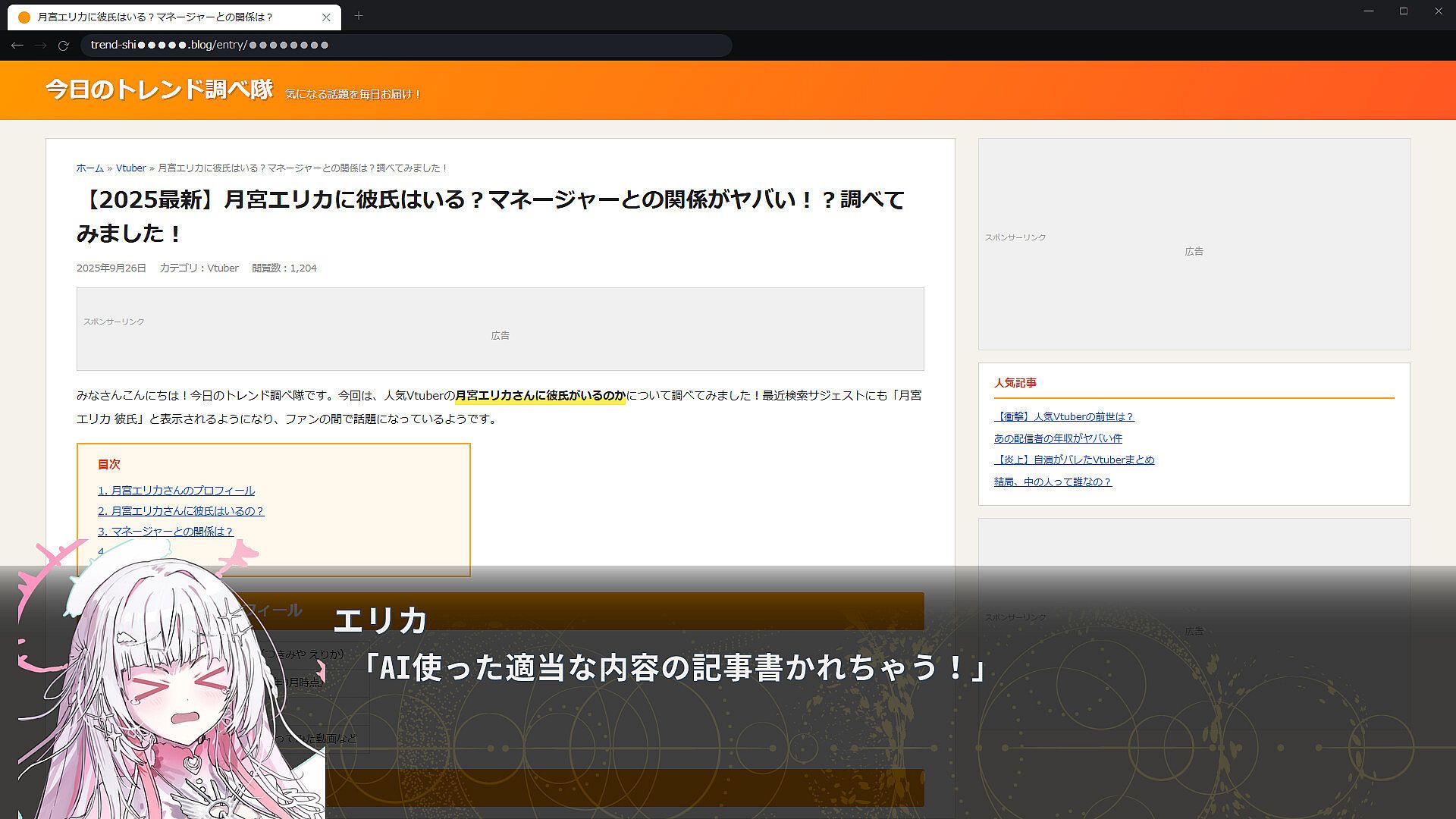1456x819 pixels.
Task: Close the browser window
Action: click(1439, 11)
